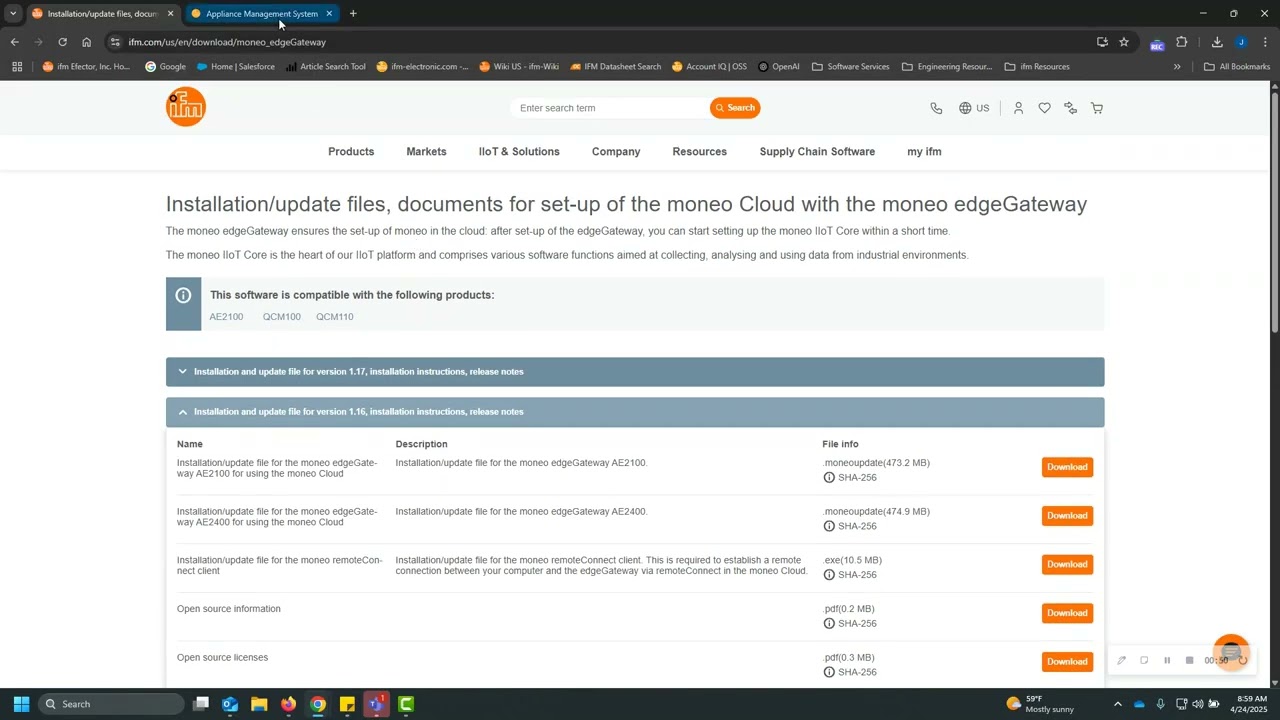Open the All Bookmarks folder
This screenshot has height=720, width=1280.
click(1237, 67)
